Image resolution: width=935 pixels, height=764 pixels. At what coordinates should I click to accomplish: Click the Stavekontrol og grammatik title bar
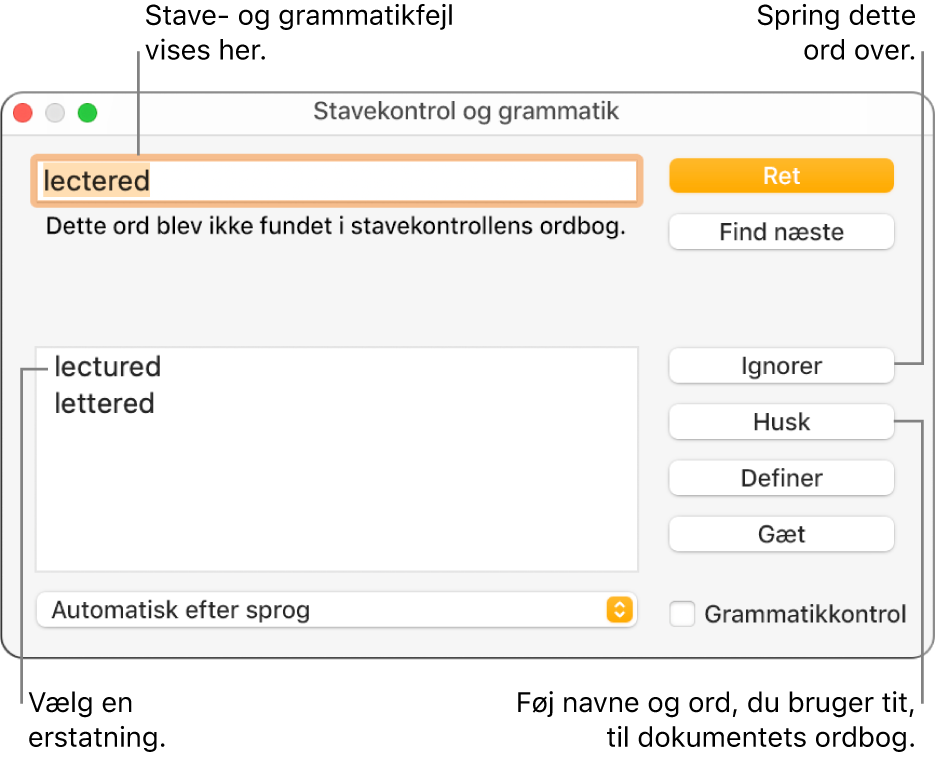[467, 112]
